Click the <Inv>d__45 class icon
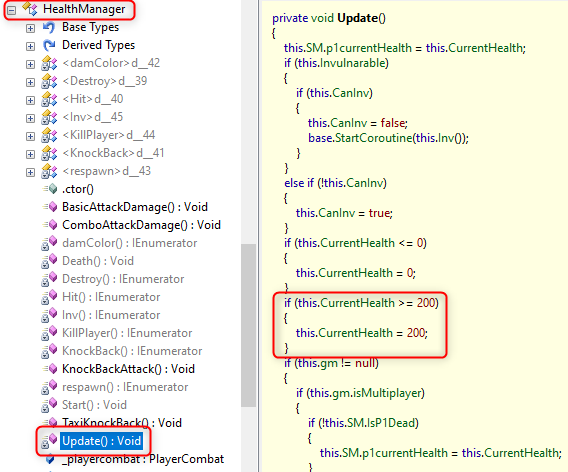 [x=49, y=117]
